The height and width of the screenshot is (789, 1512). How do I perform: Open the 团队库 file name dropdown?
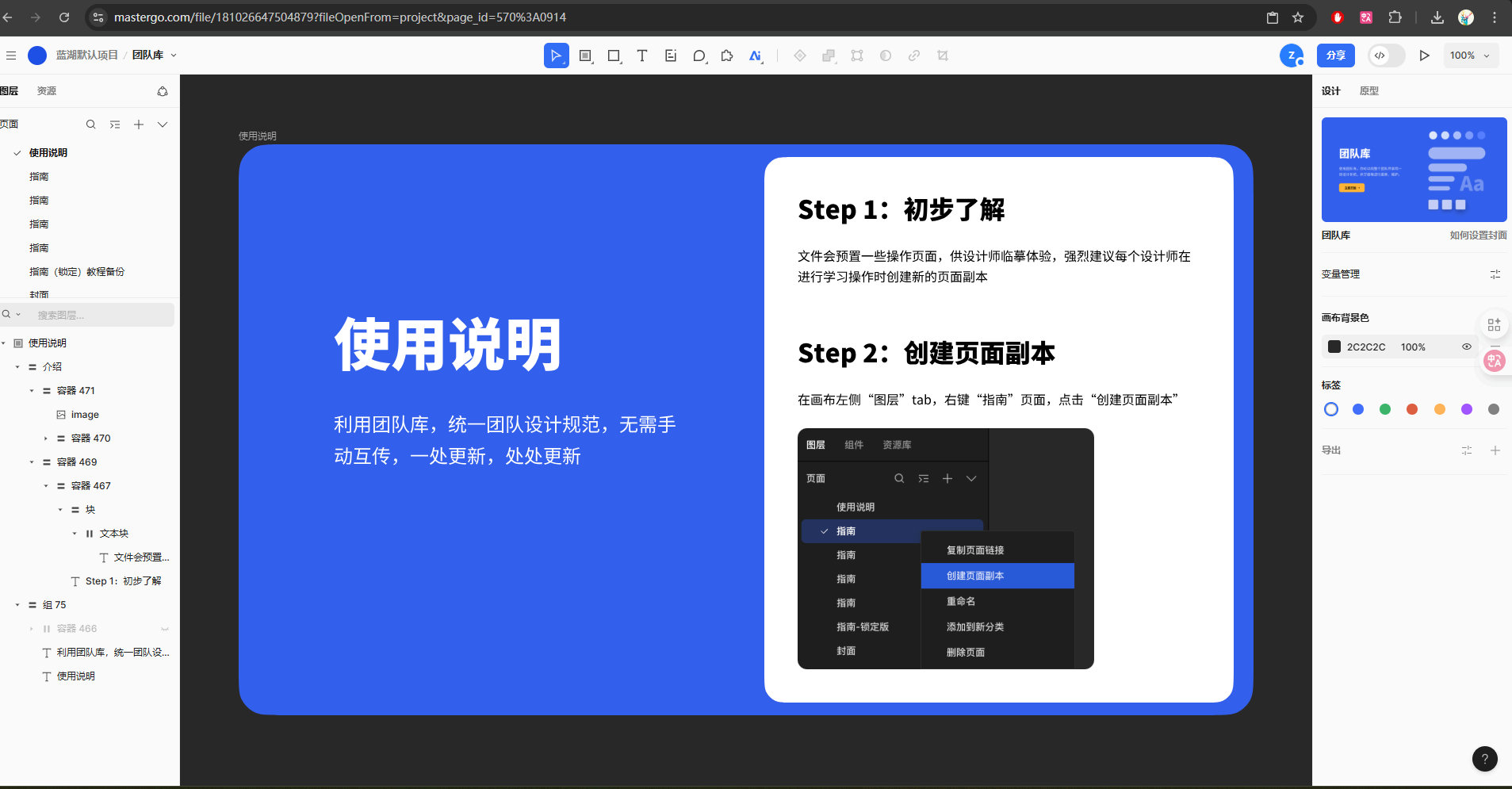point(173,55)
